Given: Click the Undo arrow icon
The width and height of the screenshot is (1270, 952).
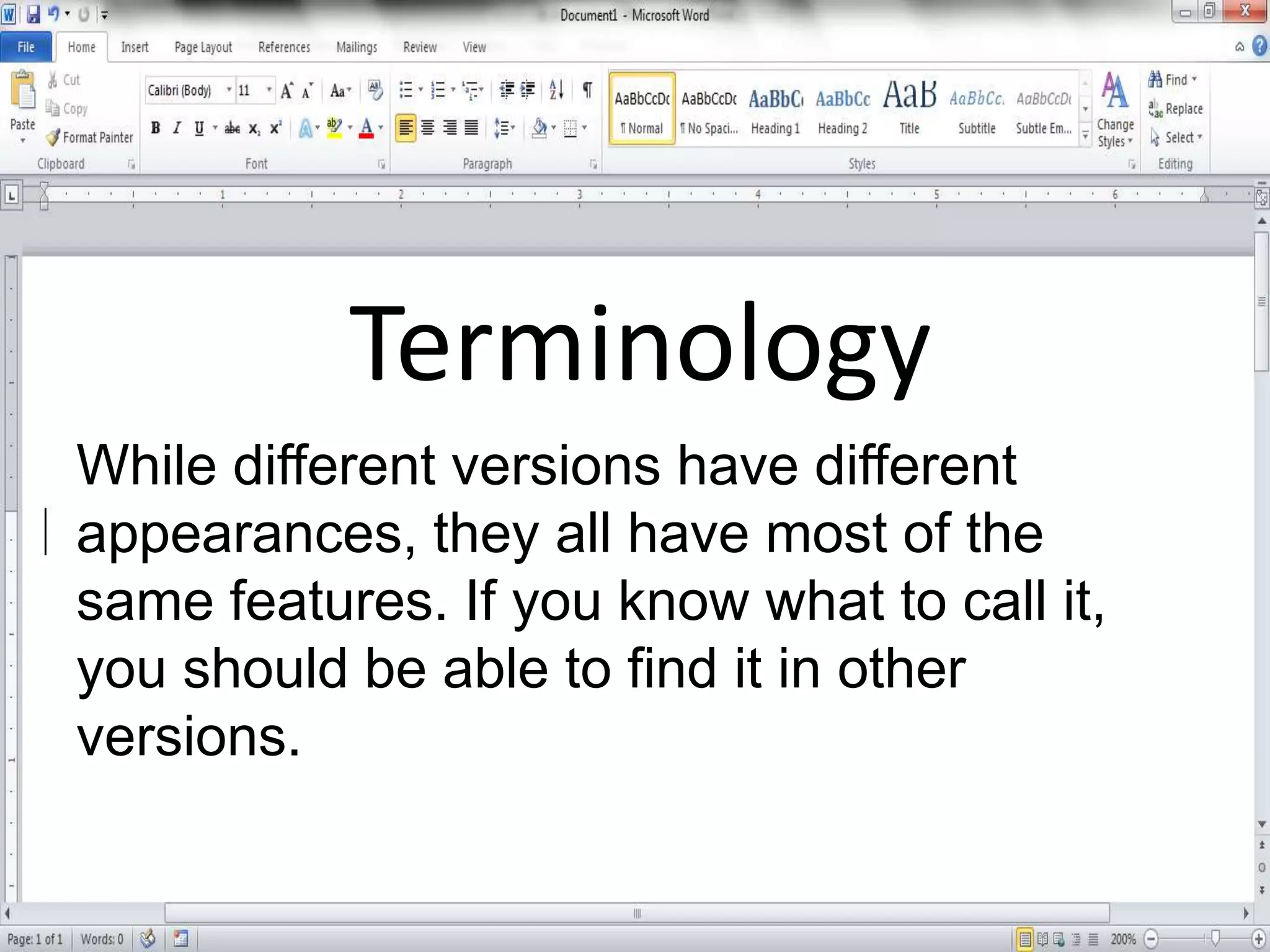Looking at the screenshot, I should point(54,14).
